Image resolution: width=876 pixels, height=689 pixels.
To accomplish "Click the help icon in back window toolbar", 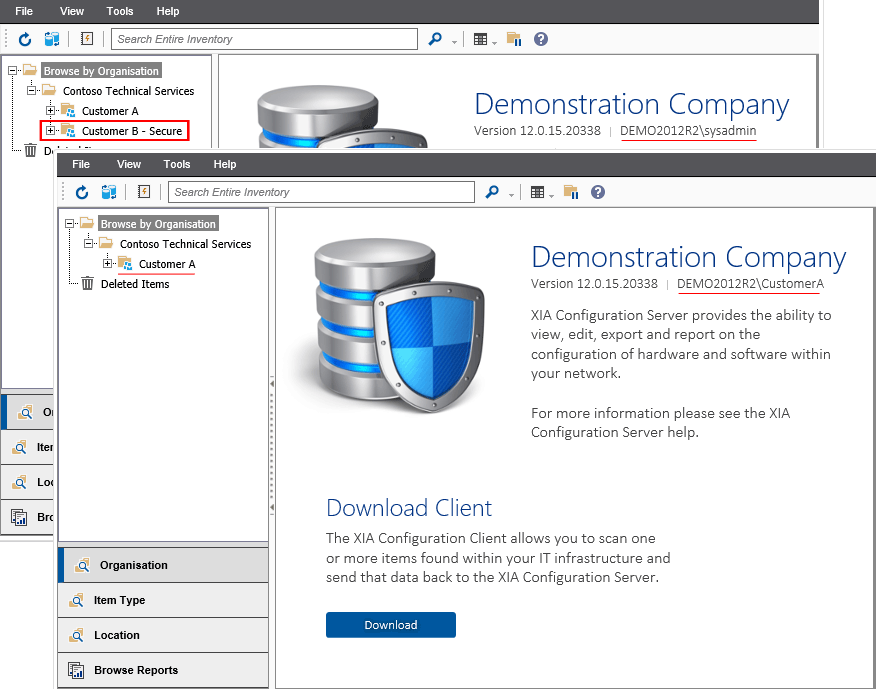I will [x=541, y=39].
